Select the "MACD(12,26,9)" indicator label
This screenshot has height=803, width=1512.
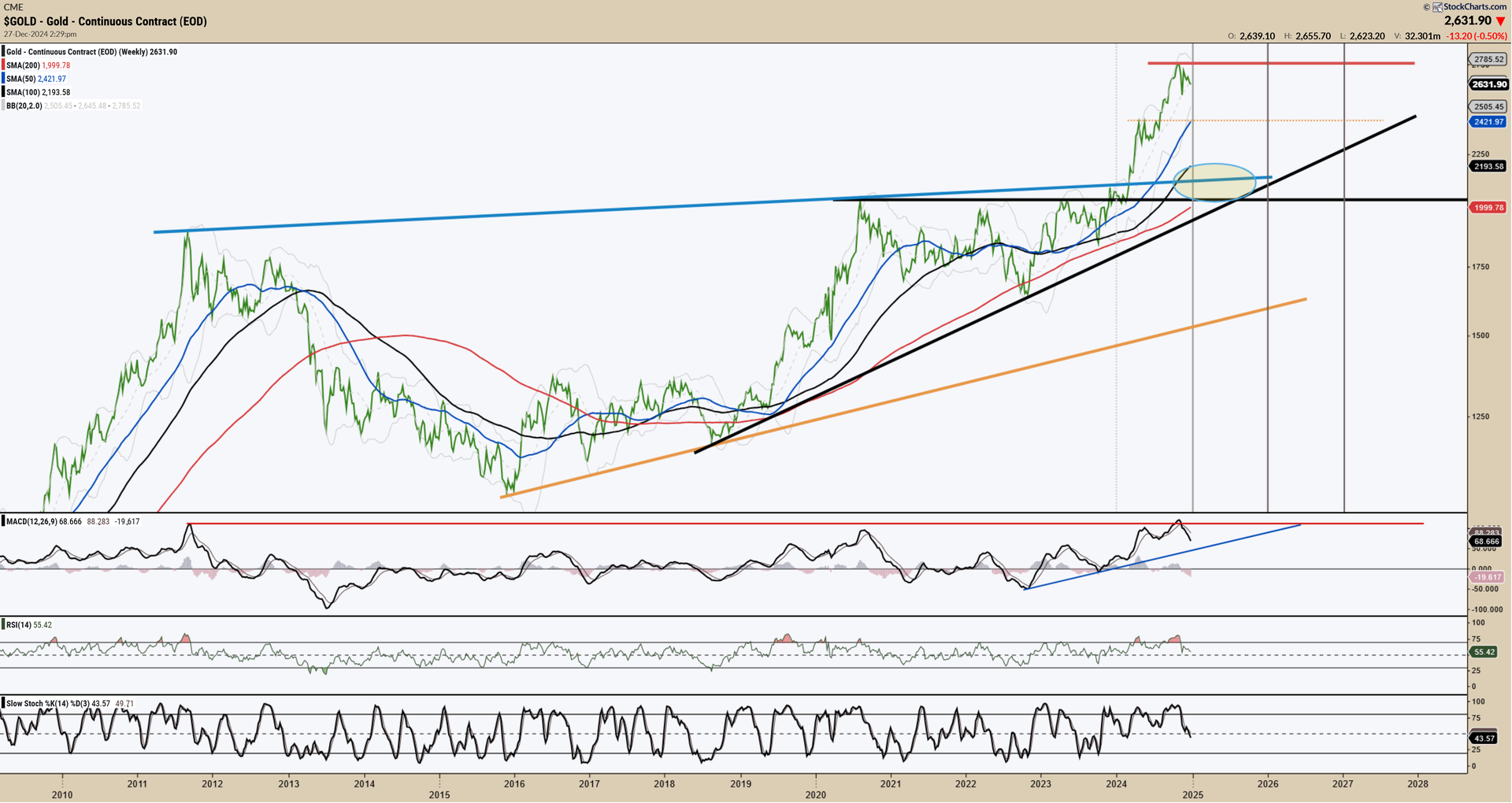tap(31, 522)
